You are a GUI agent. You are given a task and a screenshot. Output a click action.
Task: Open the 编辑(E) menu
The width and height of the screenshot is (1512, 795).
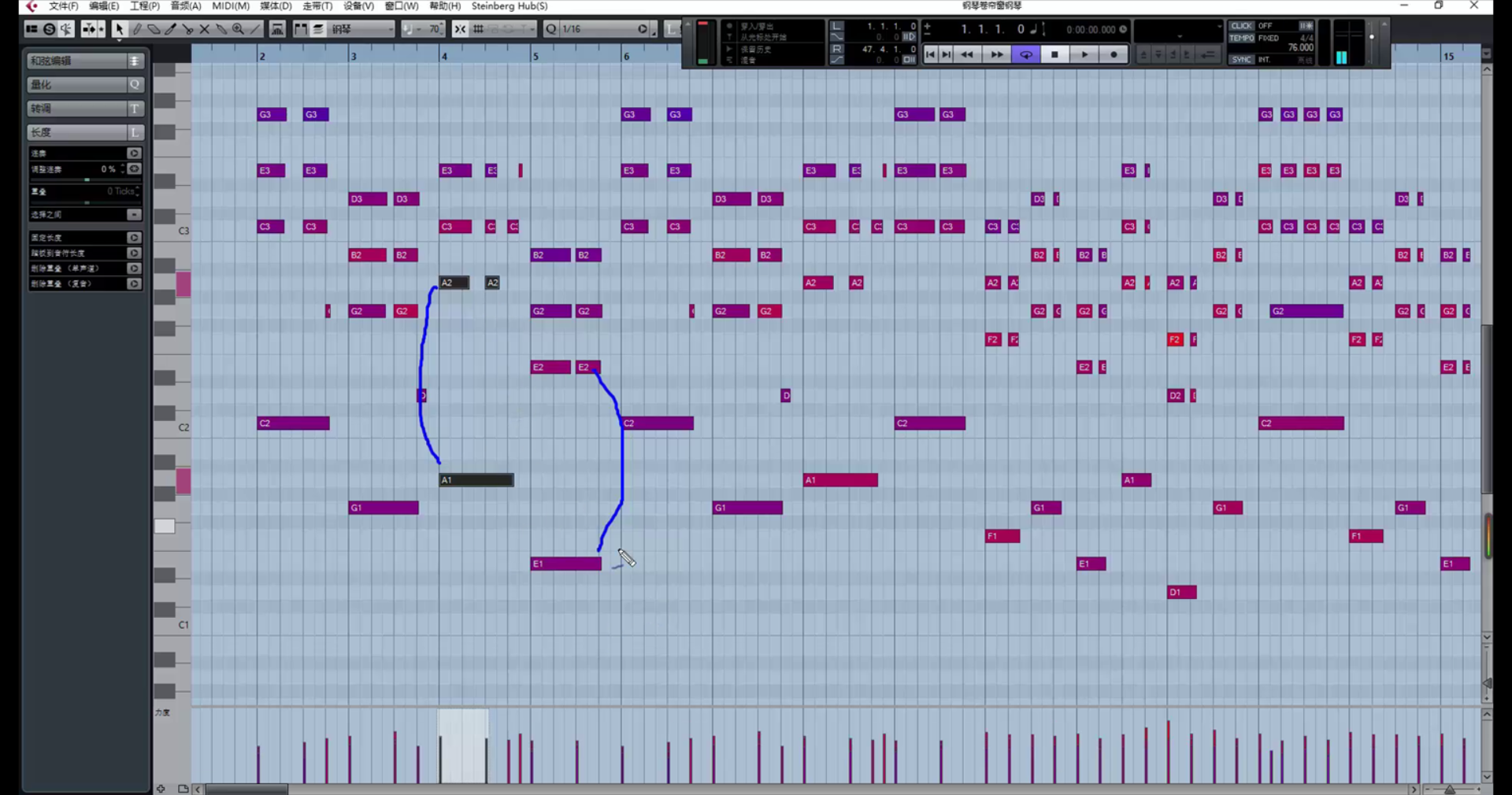(104, 6)
